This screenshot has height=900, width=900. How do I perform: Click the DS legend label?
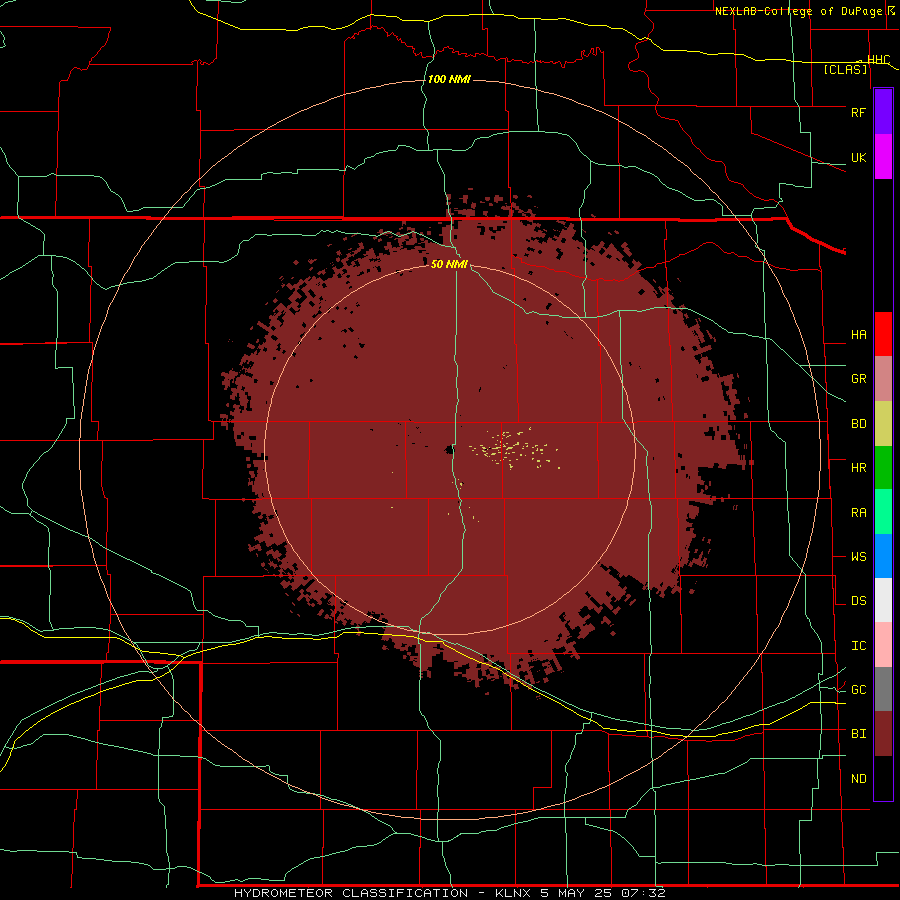click(858, 600)
